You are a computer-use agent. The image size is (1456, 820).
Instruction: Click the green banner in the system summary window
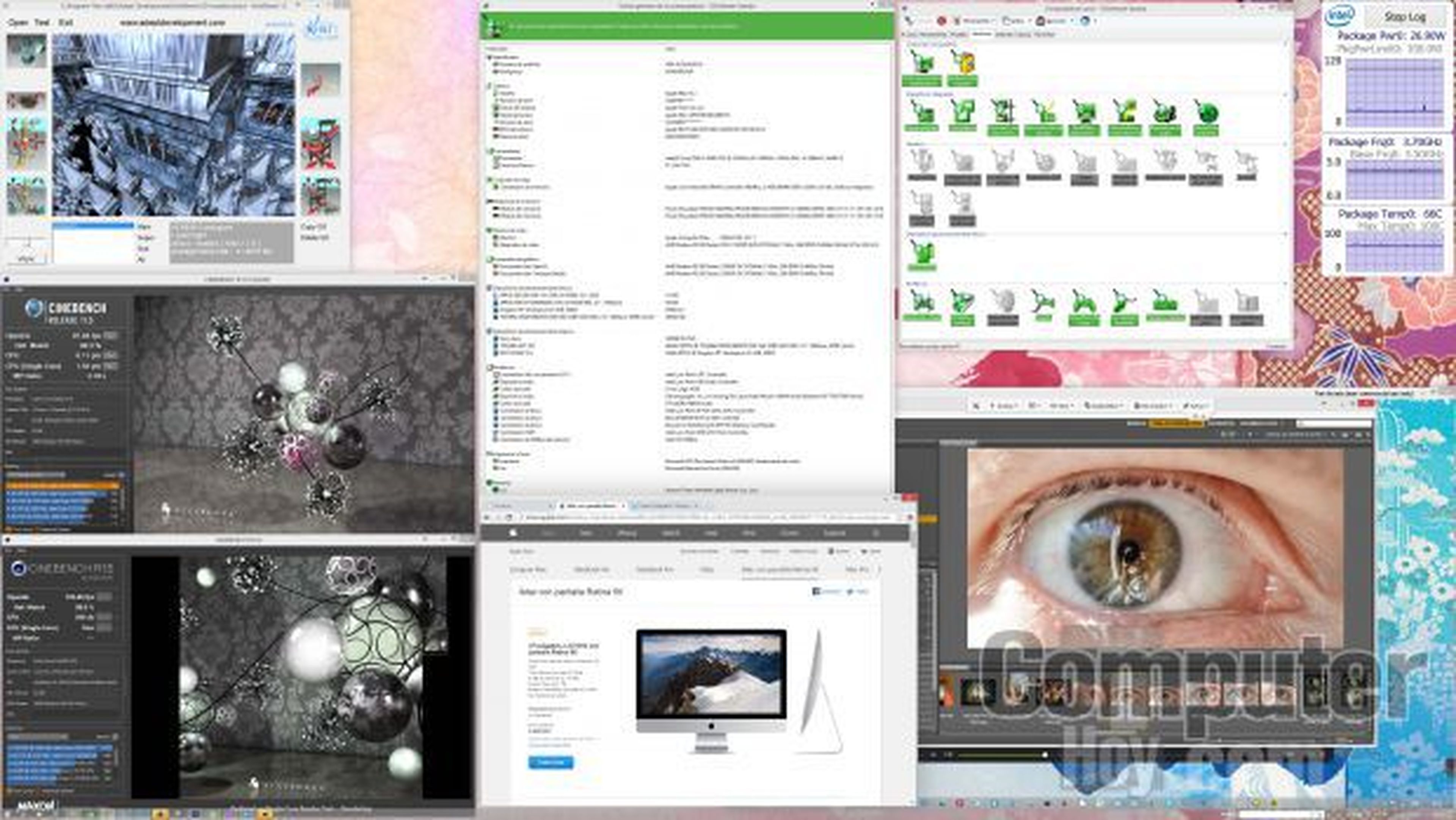(x=687, y=26)
